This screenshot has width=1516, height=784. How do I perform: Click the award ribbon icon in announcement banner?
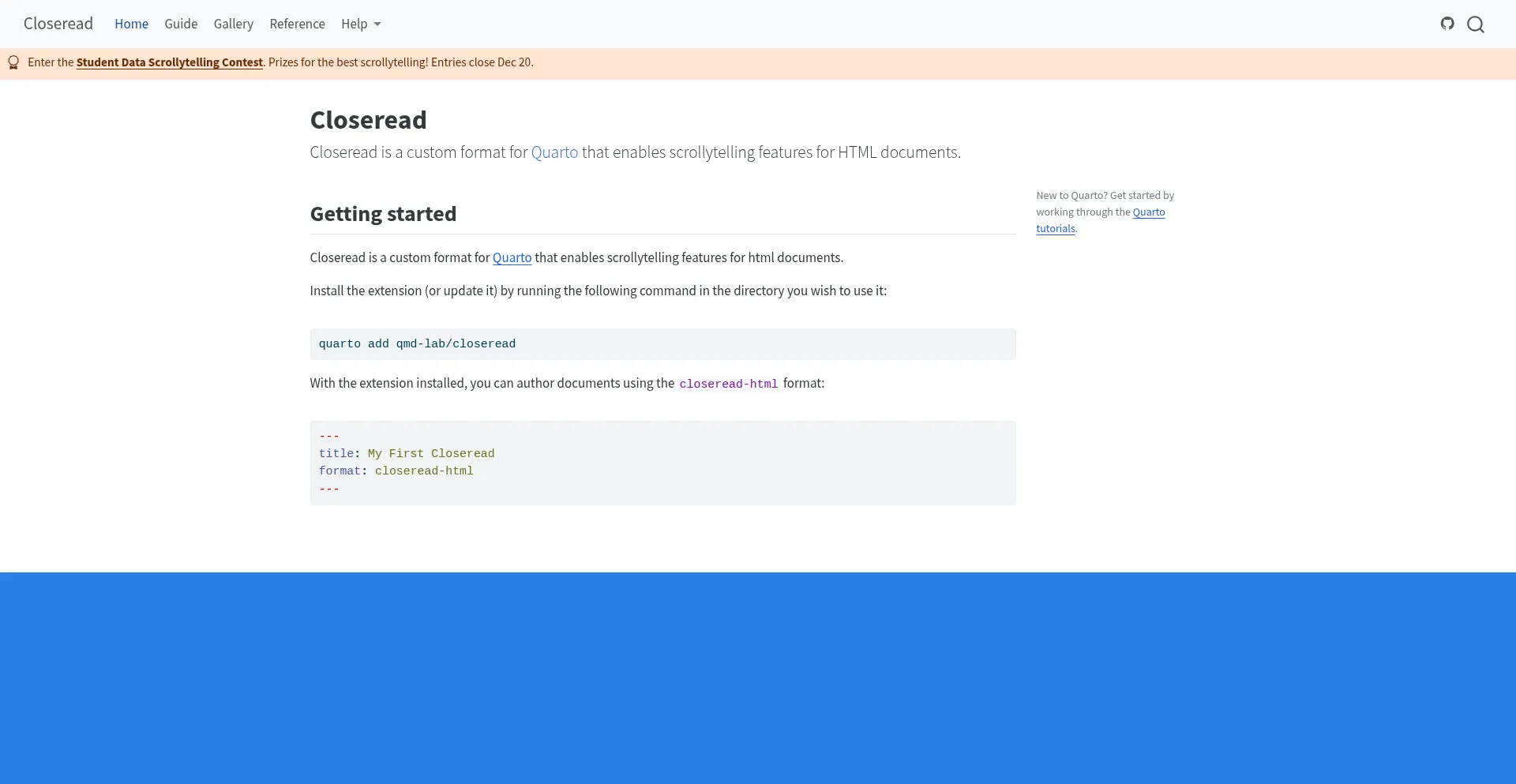13,62
